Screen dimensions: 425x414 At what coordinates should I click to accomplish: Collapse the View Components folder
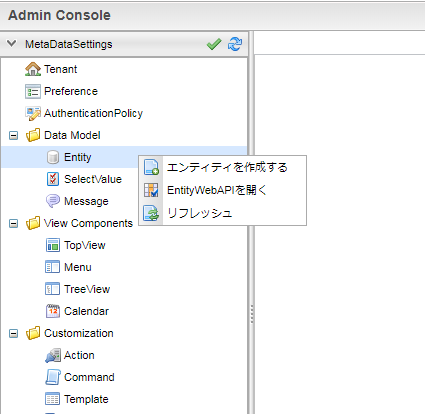[13, 223]
